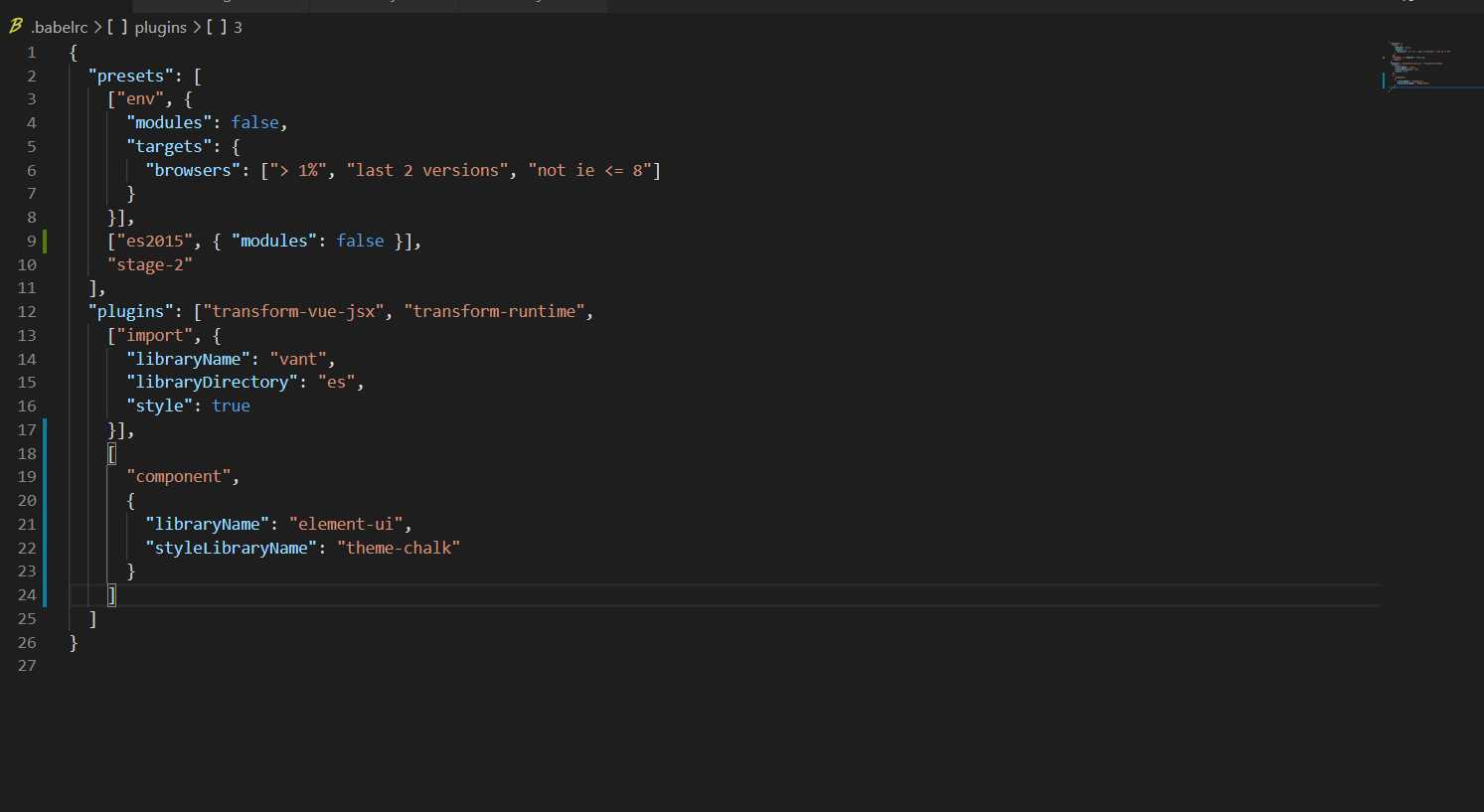Click the false value on line 4
This screenshot has width=1484, height=812.
[x=255, y=122]
